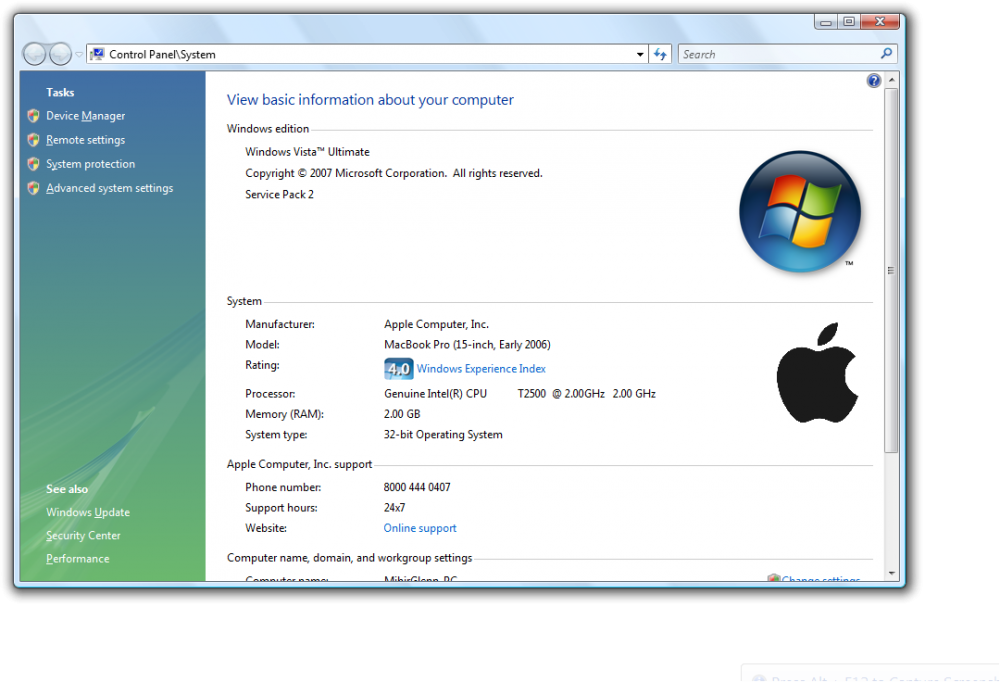Click the magnifier icon in Search box
1000x682 pixels.
click(886, 54)
